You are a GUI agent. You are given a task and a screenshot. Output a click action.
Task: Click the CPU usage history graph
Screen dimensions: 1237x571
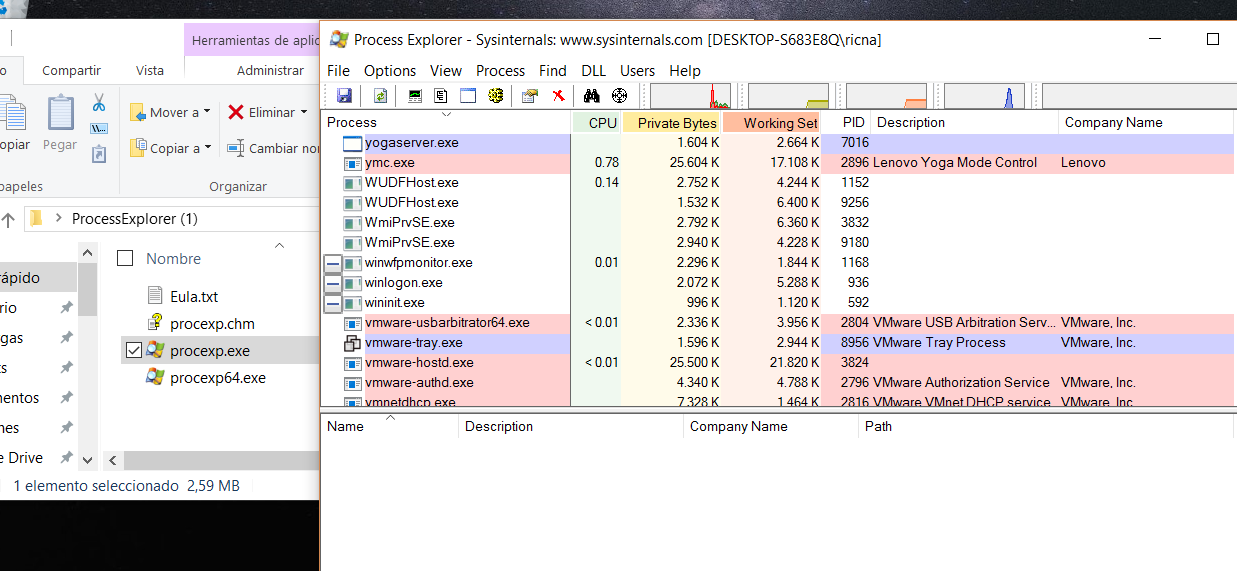pos(691,97)
